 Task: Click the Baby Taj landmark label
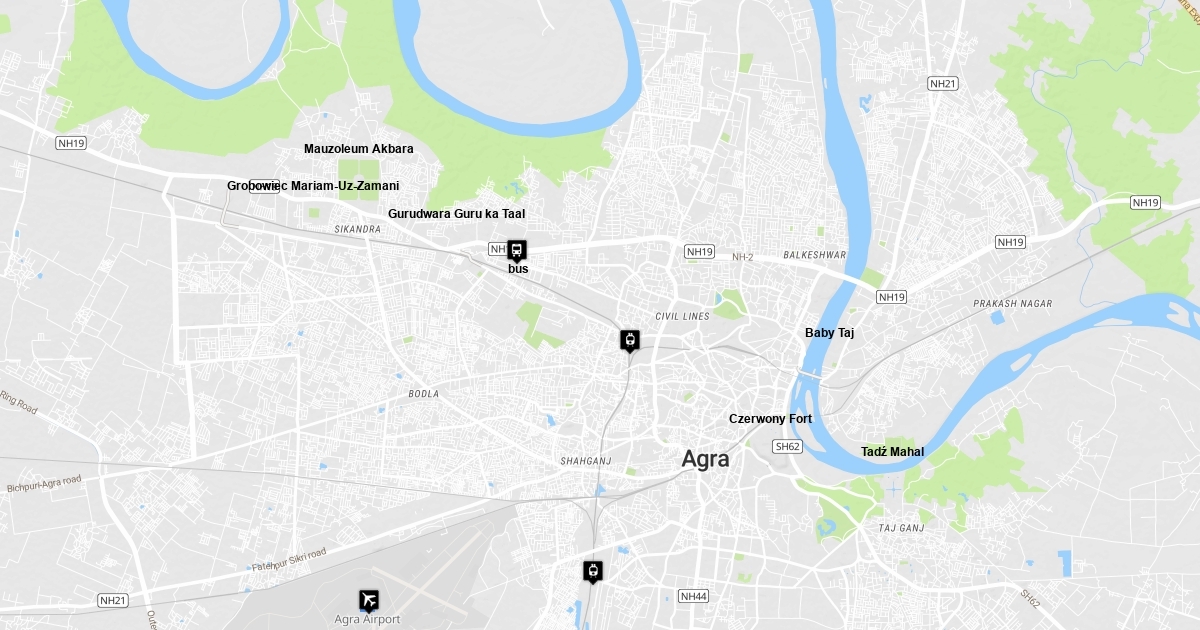829,333
